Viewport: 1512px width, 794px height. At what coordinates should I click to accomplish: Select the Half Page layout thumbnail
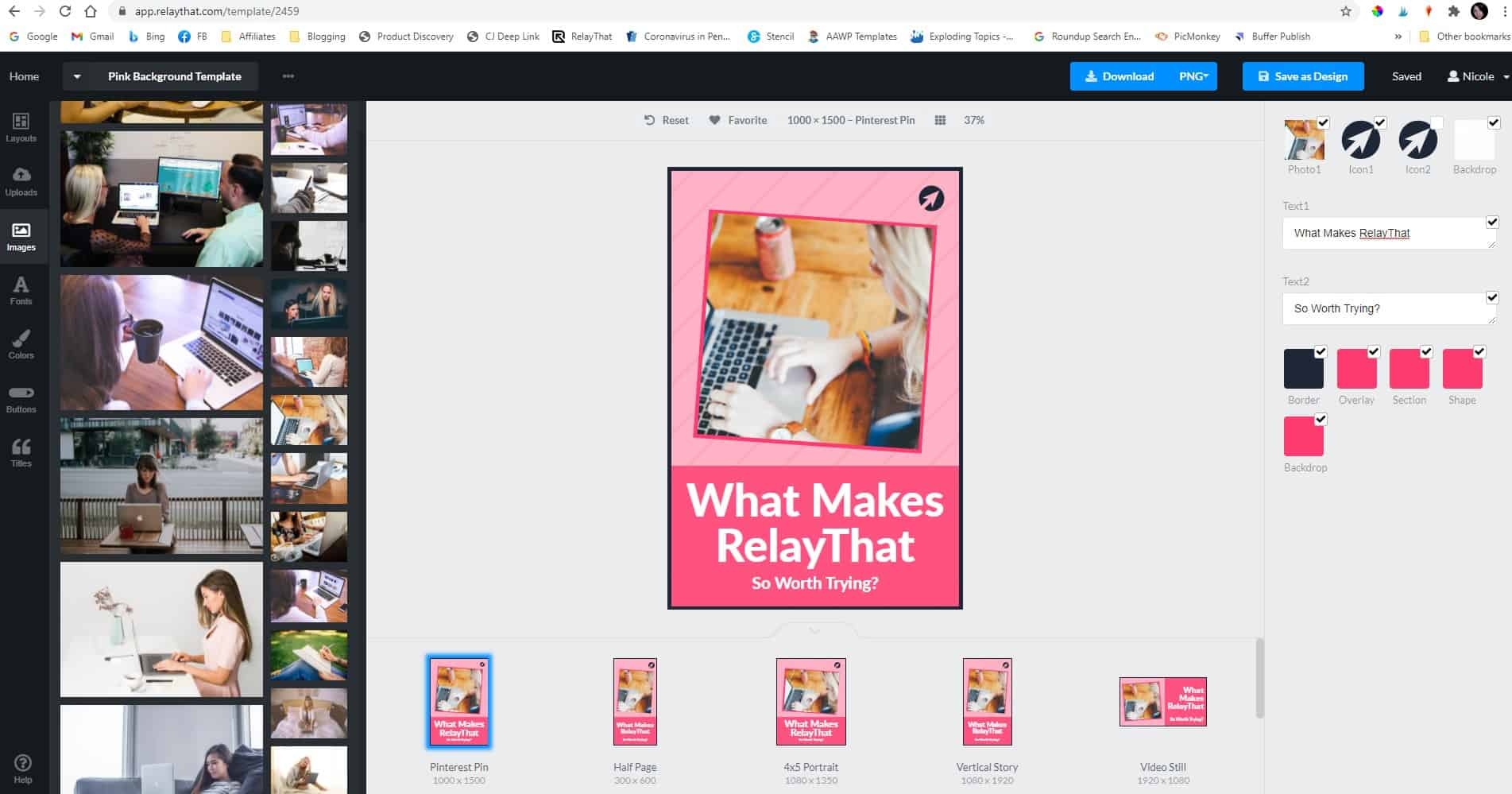pyautogui.click(x=635, y=702)
